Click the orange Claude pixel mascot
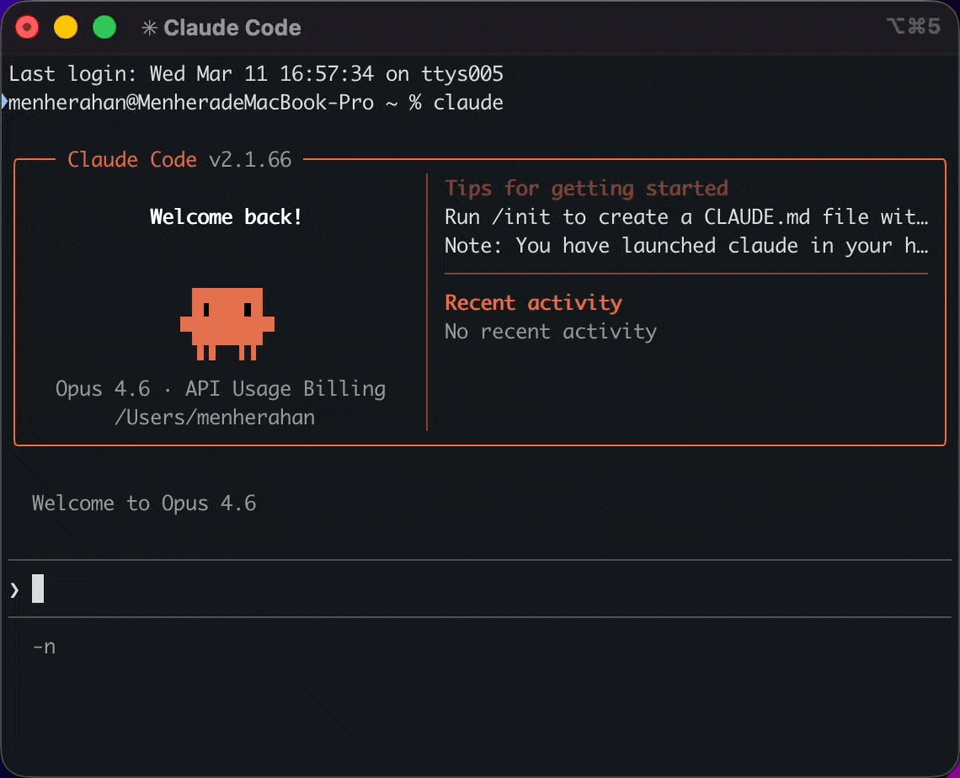This screenshot has width=960, height=778. coord(227,324)
